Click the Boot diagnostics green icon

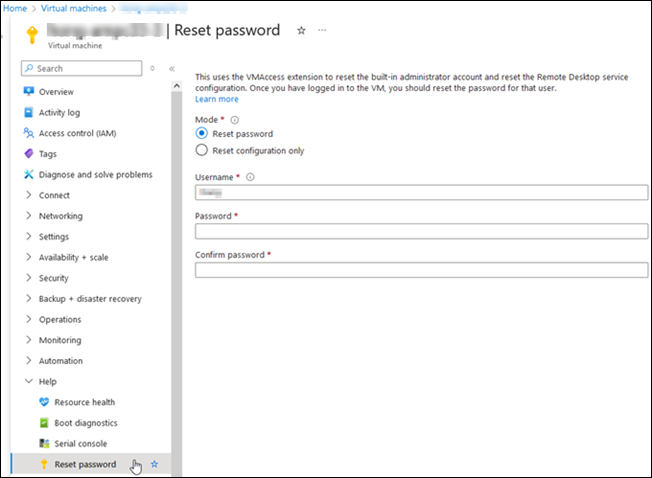point(44,423)
